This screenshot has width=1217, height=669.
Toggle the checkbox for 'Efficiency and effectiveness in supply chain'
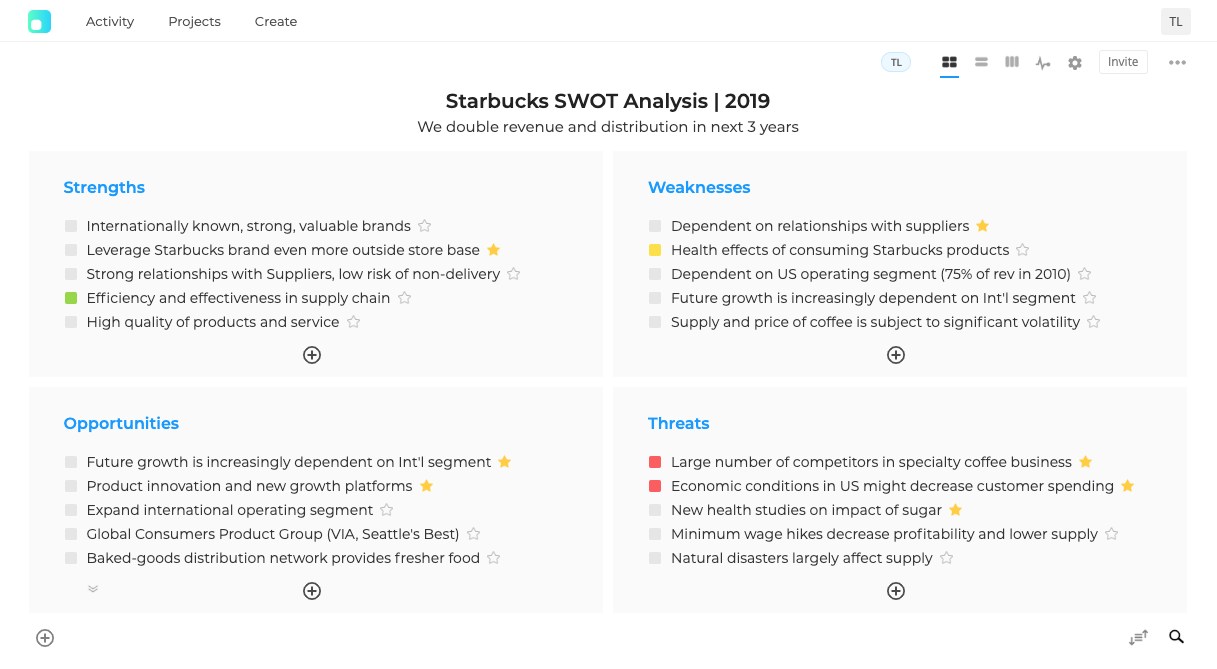pos(70,298)
